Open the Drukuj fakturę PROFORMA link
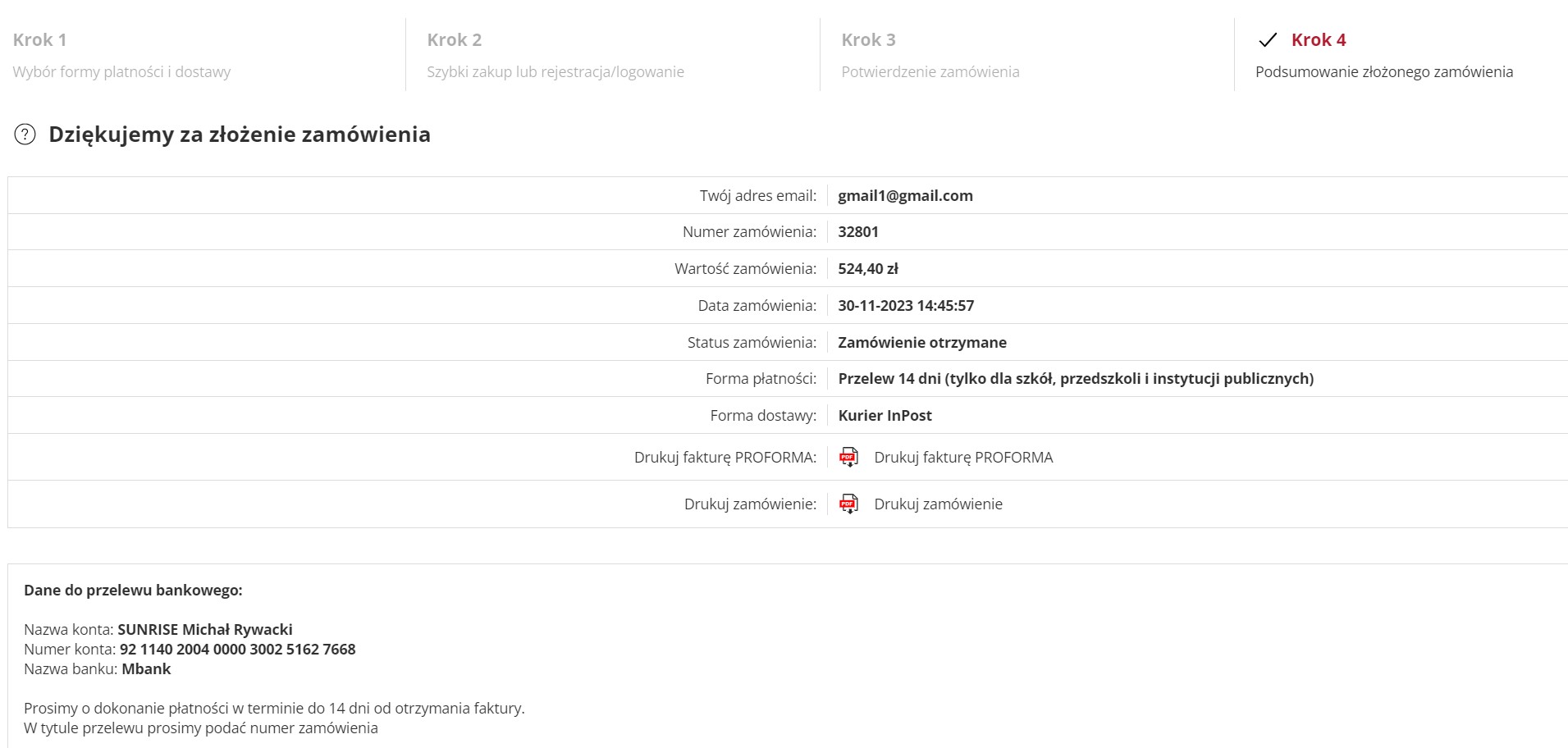The height and width of the screenshot is (748, 1568). tap(963, 457)
